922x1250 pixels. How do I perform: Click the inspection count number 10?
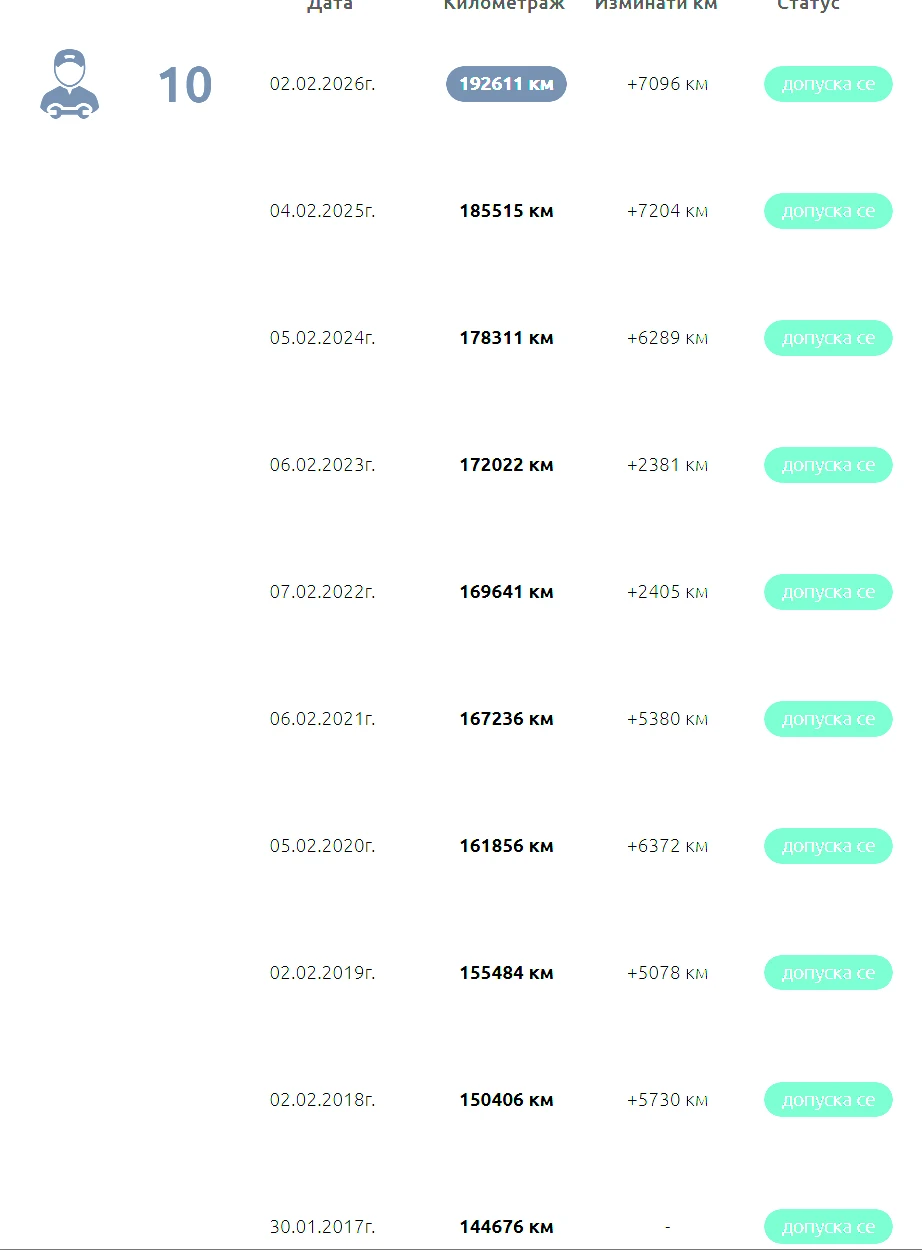185,86
